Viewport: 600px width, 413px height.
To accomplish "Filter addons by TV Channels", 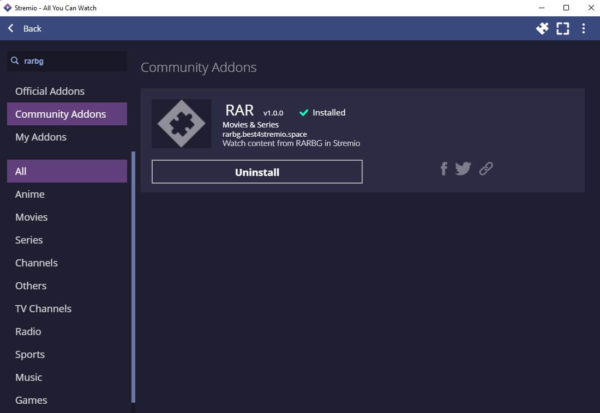I will 67,309.
